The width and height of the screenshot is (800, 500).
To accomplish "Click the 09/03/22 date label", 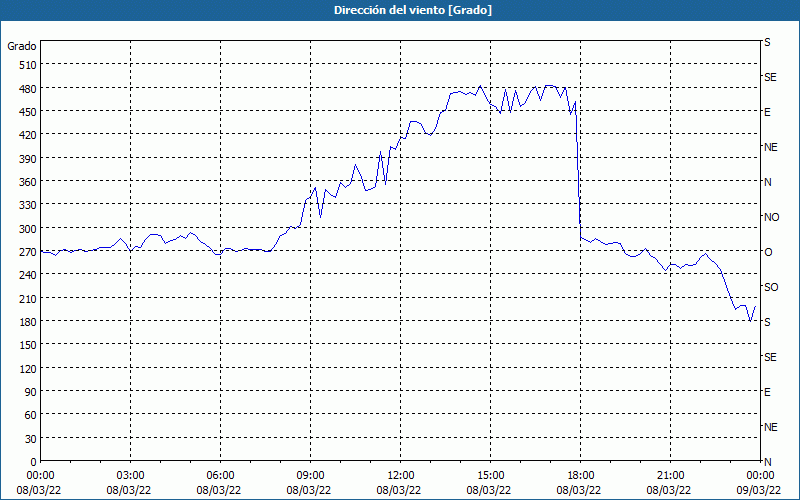I will pyautogui.click(x=759, y=490).
